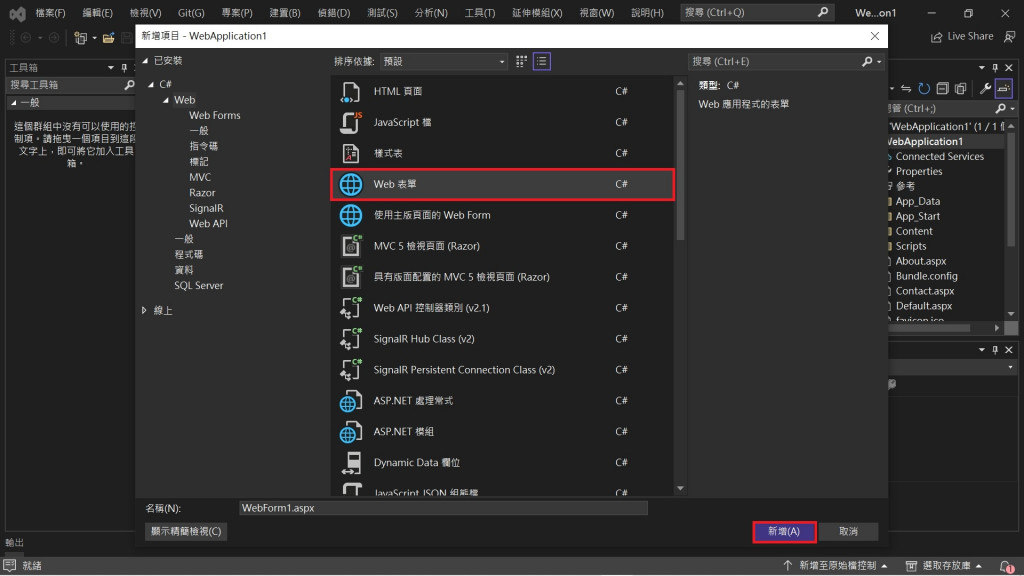Screen dimensions: 1024x576
Task: Collapse the Web tree node
Action: point(166,100)
